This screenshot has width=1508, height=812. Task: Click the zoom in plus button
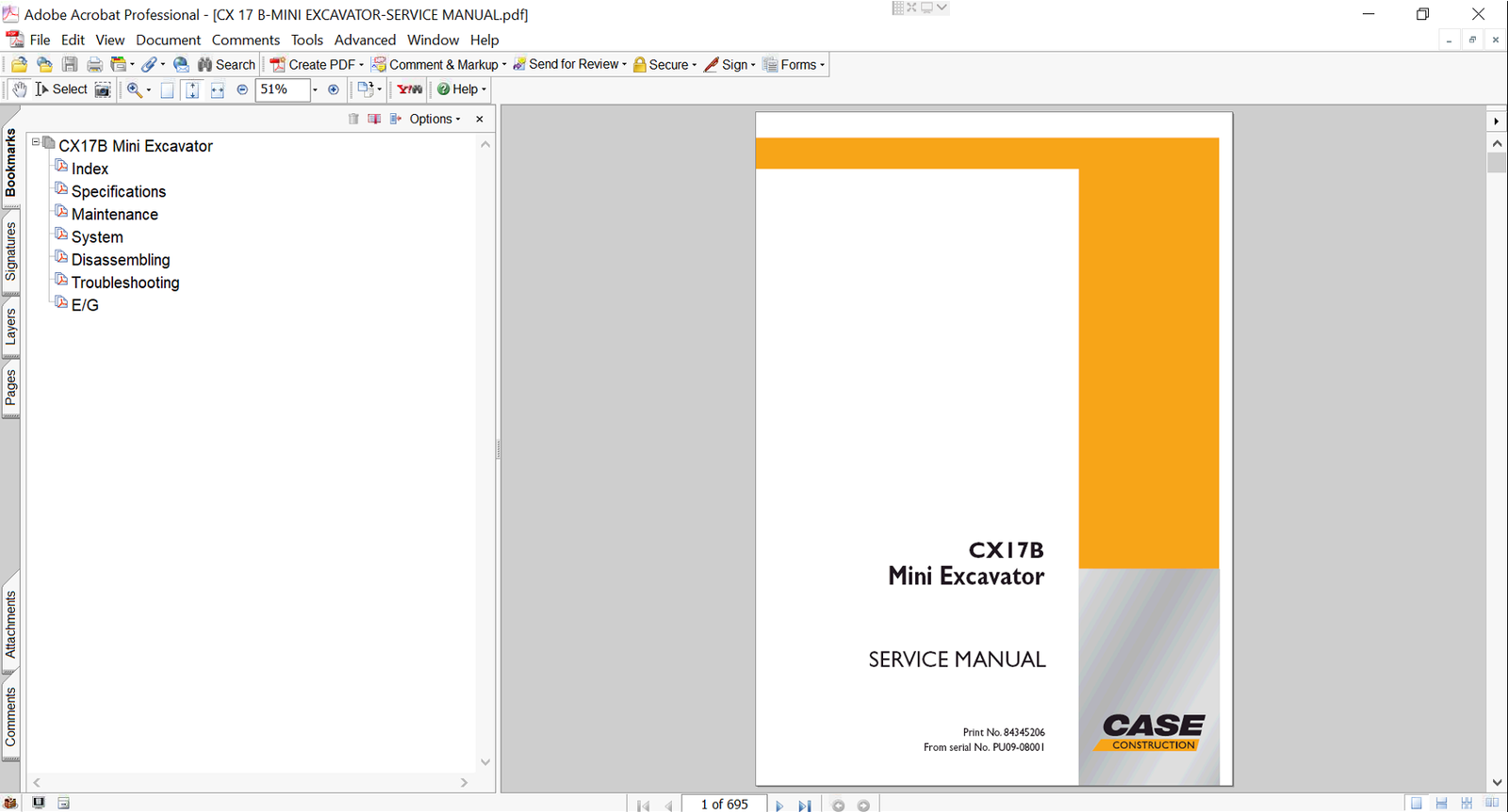tap(333, 89)
